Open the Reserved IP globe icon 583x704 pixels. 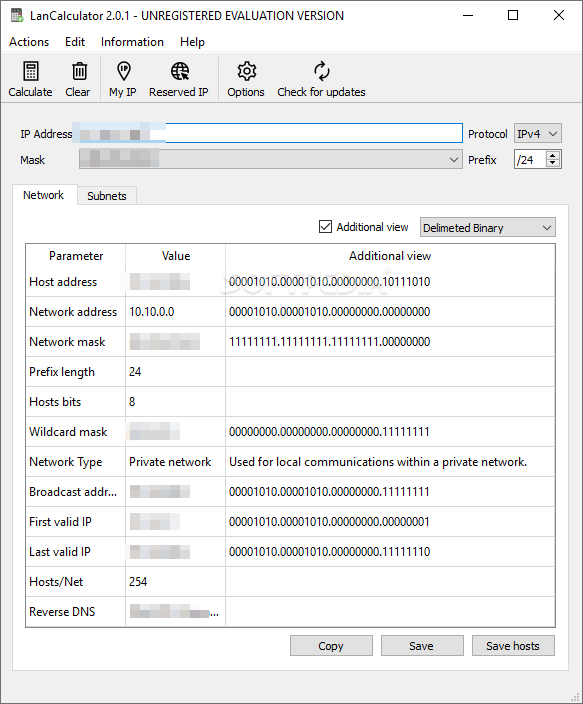(180, 71)
